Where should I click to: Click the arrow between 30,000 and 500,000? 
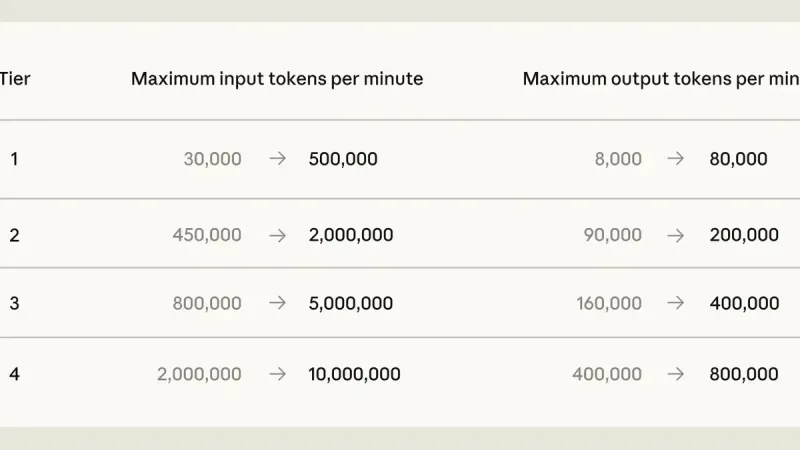pyautogui.click(x=278, y=159)
